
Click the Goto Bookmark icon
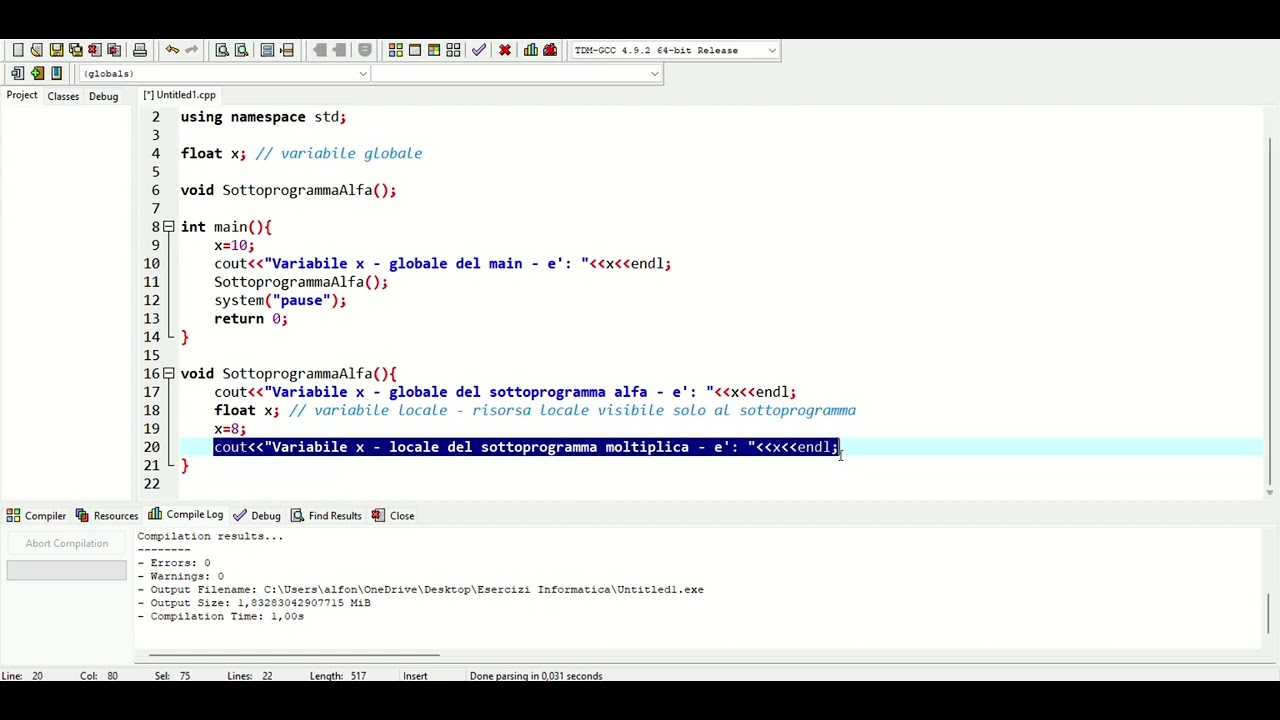point(56,73)
